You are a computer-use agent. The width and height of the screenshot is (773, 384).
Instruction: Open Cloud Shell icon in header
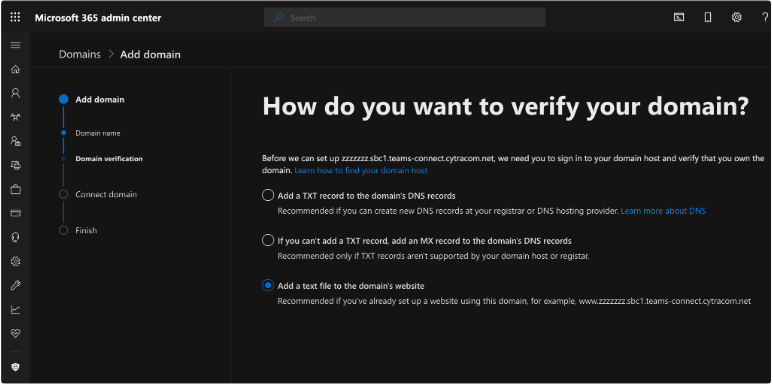coord(679,18)
